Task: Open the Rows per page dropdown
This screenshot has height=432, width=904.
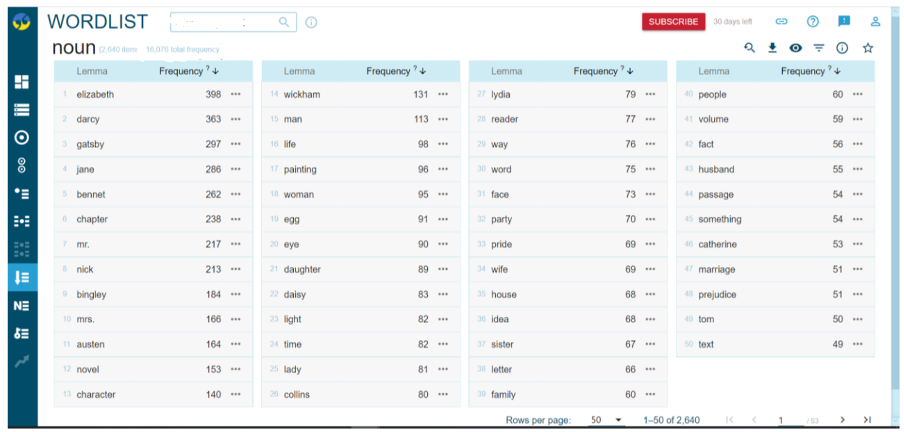Action: coord(606,420)
